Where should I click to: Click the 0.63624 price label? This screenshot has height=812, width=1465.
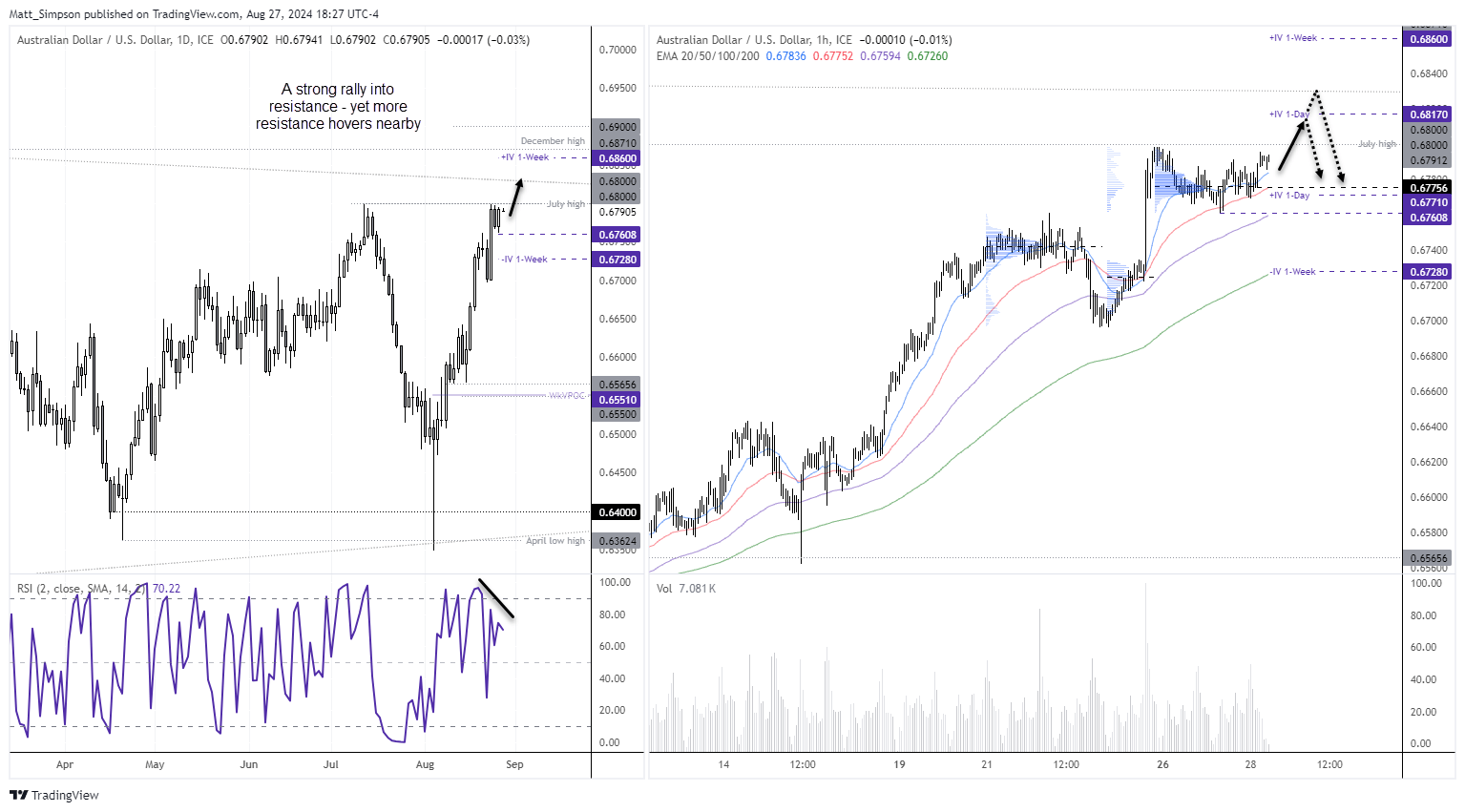pos(617,541)
